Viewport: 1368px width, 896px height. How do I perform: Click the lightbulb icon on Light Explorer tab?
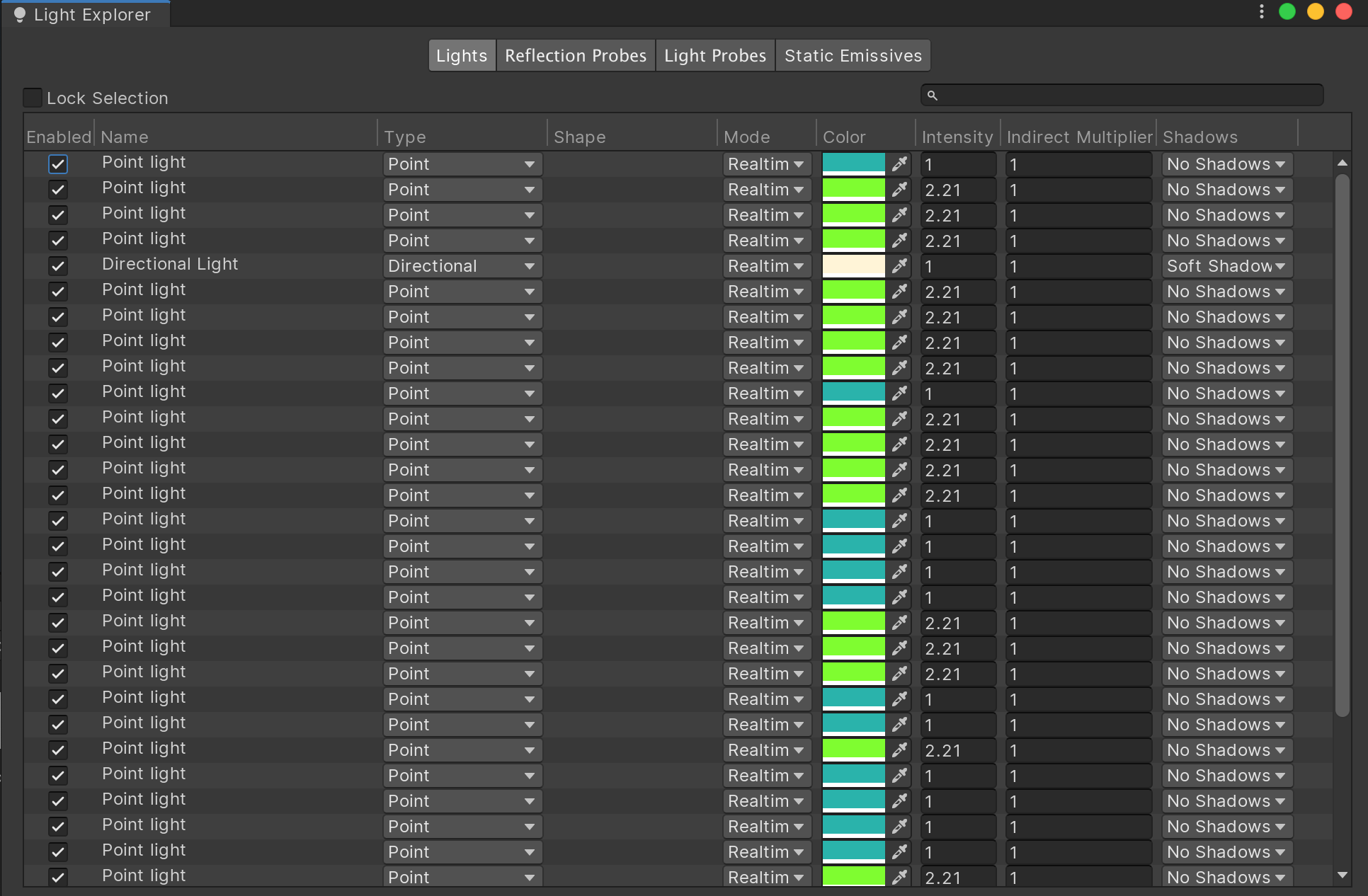click(x=20, y=15)
